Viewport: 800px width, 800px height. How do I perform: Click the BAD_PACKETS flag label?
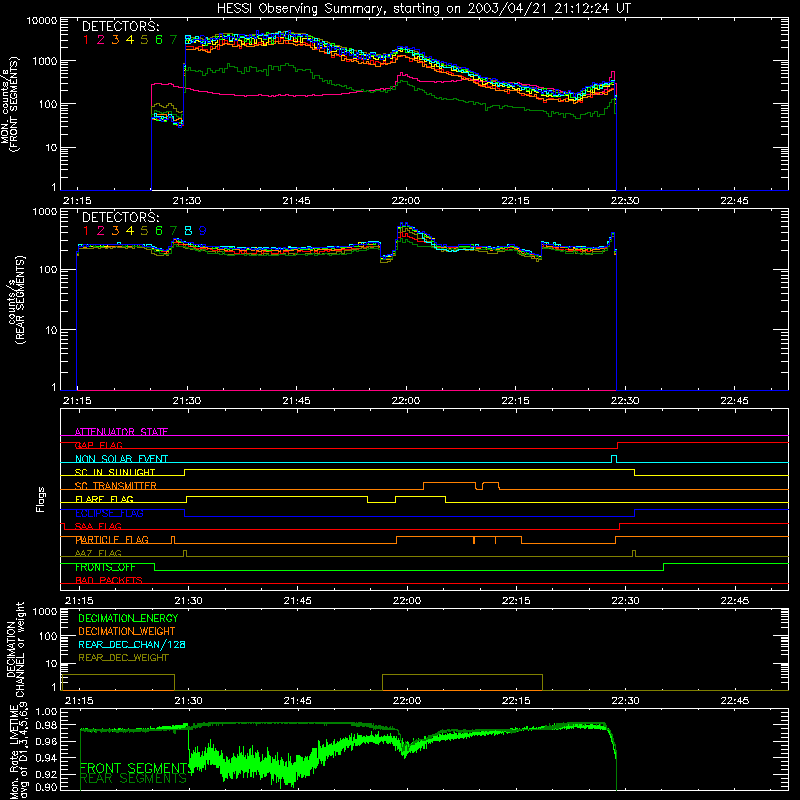109,580
